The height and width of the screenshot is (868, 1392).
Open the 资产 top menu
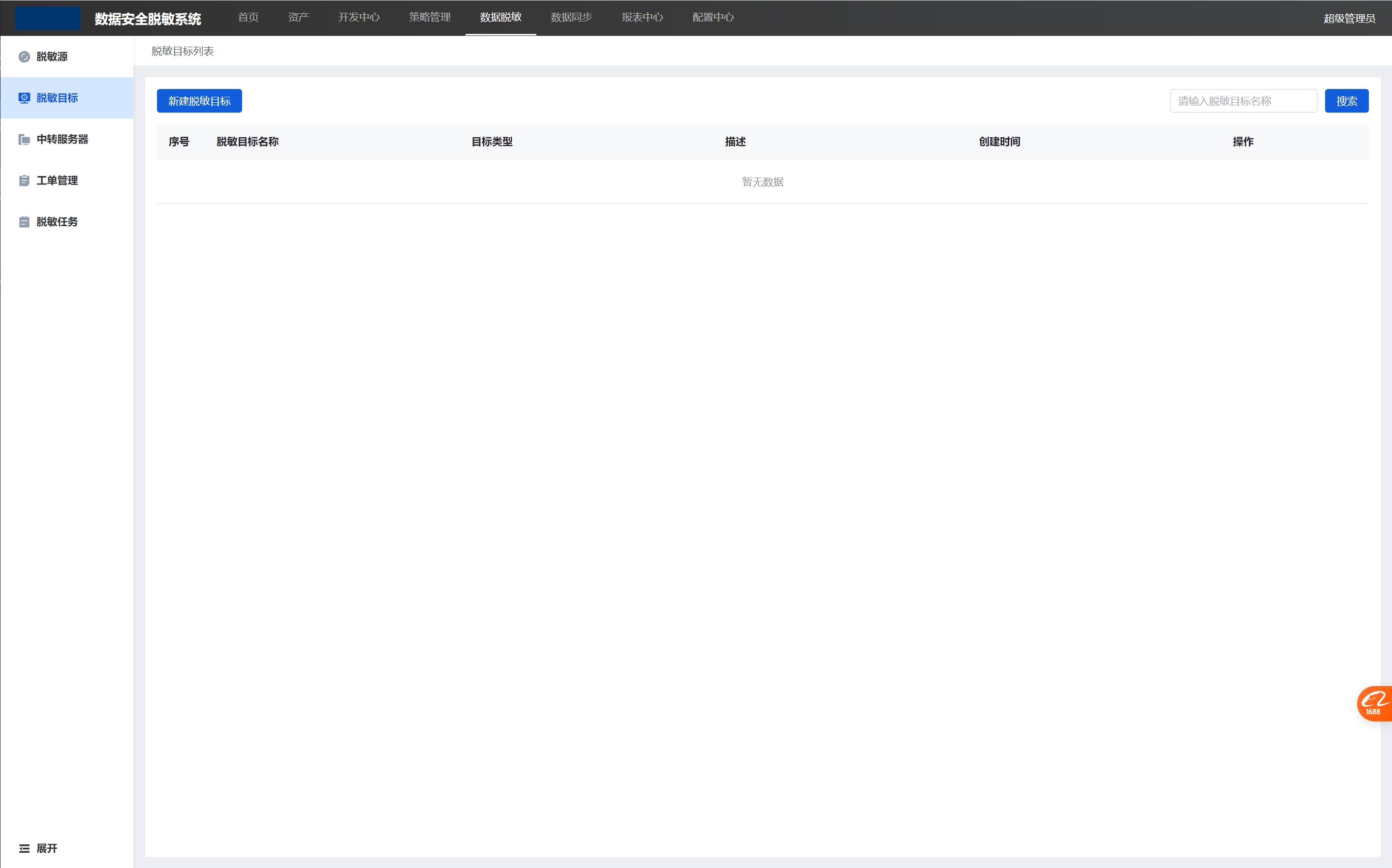[298, 17]
